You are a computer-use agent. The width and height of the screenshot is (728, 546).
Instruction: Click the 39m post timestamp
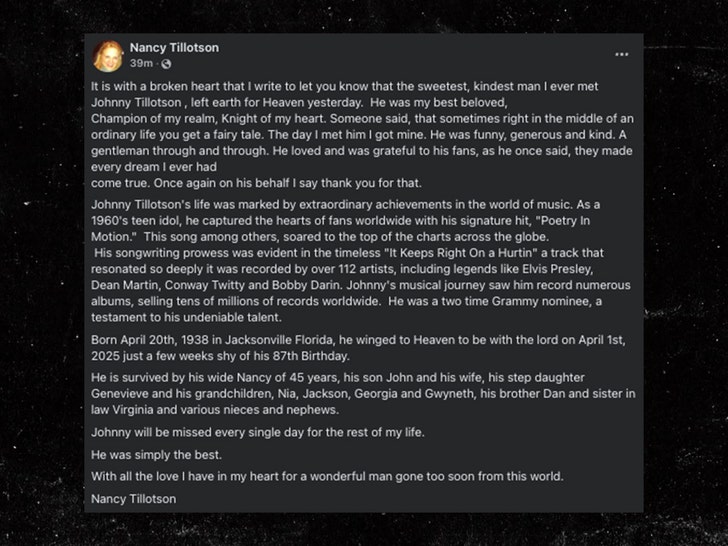tap(140, 64)
